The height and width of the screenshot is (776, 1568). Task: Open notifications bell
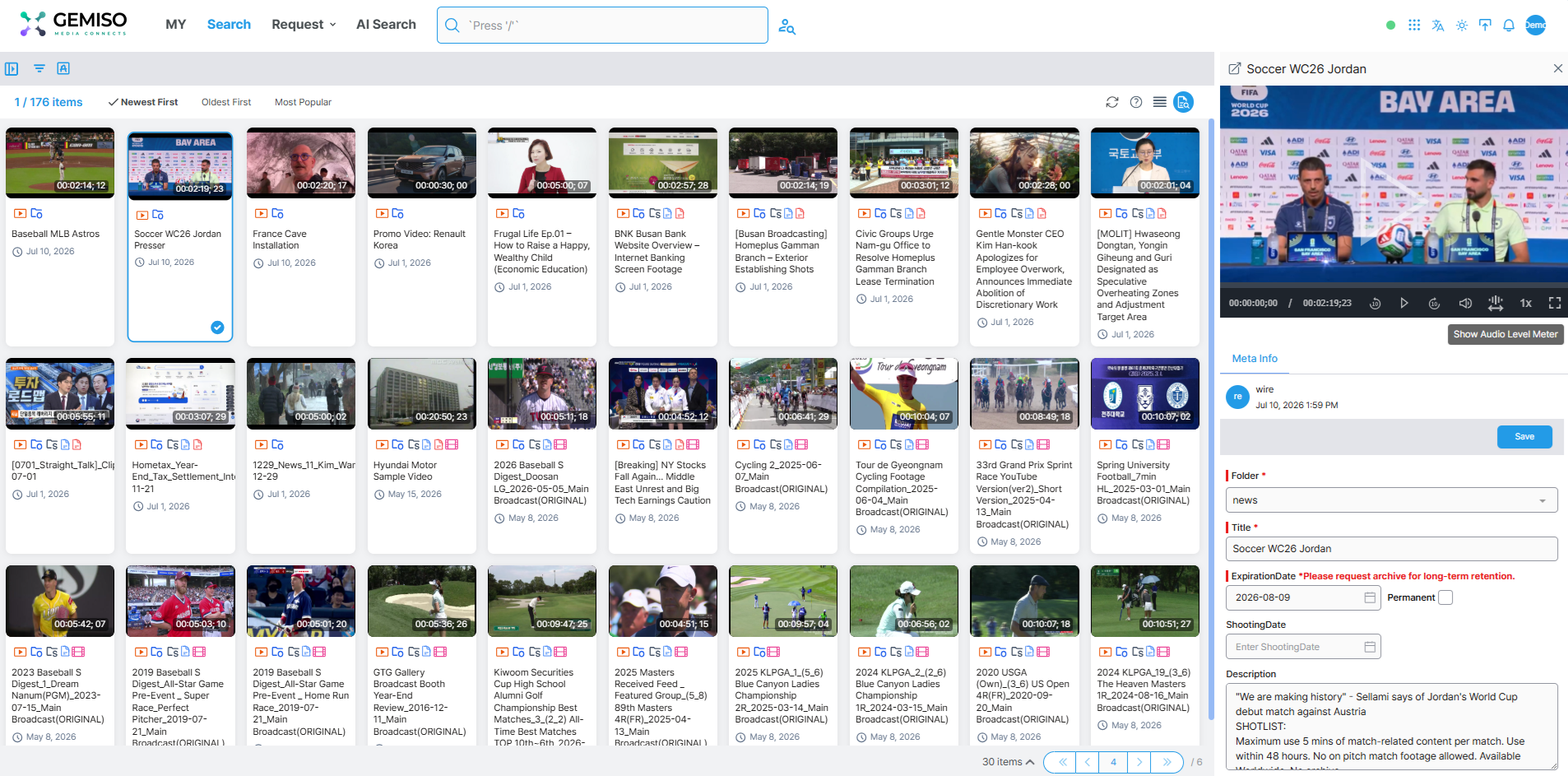coord(1509,25)
